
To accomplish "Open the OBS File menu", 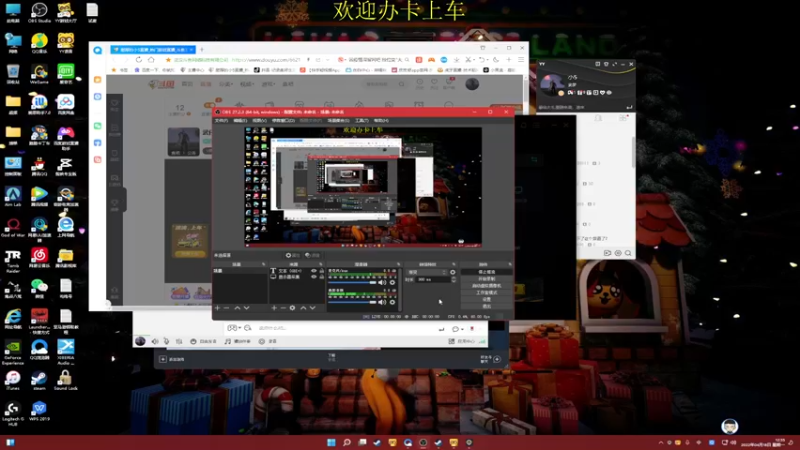I will [x=221, y=120].
